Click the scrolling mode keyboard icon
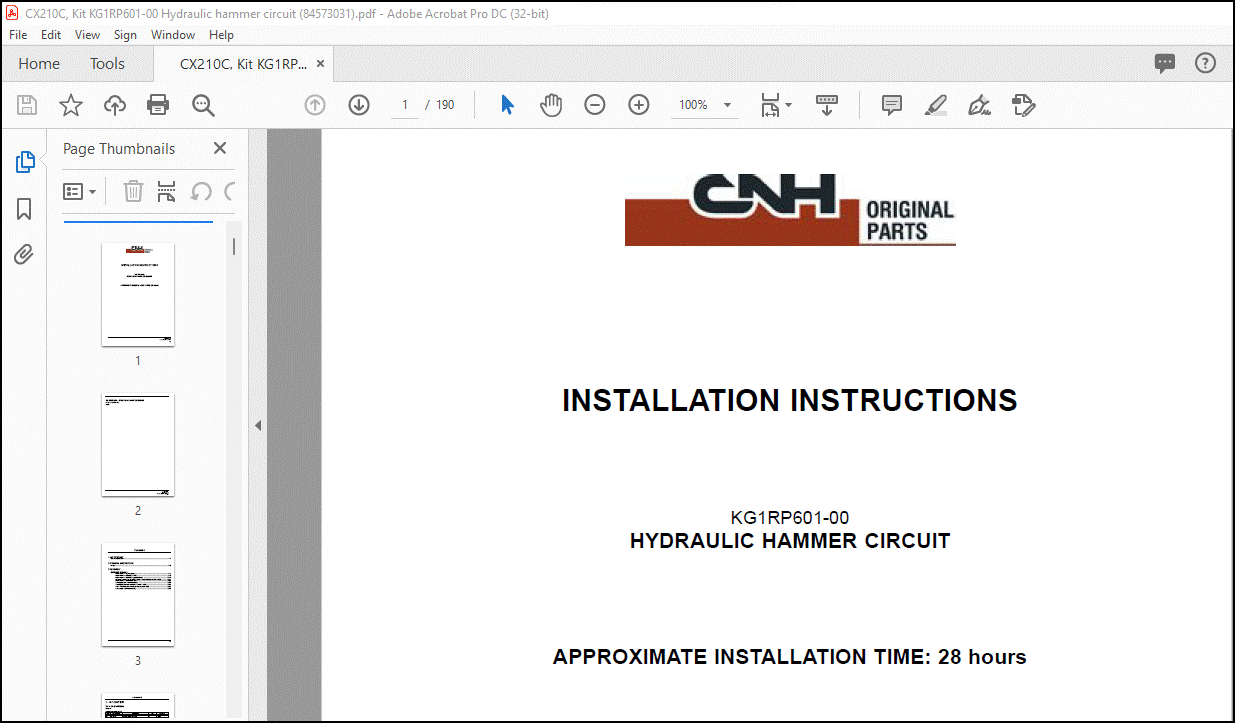Viewport: 1235px width, 723px height. point(827,105)
